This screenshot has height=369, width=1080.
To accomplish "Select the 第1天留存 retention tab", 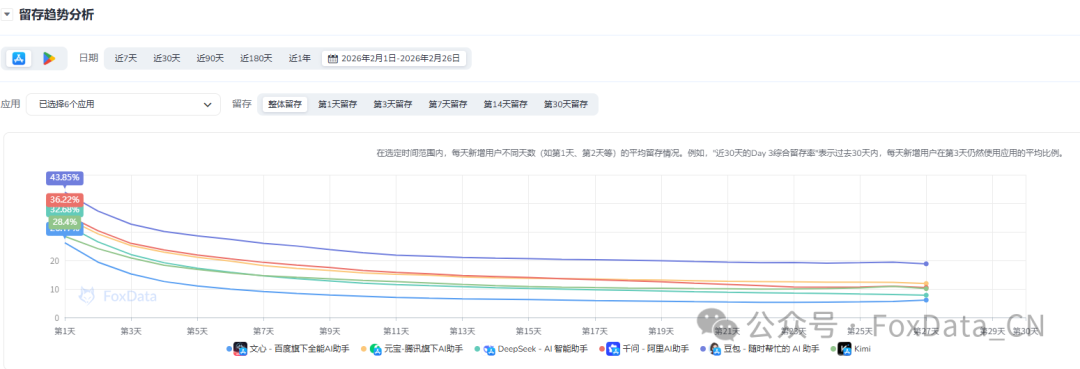I will 338,105.
